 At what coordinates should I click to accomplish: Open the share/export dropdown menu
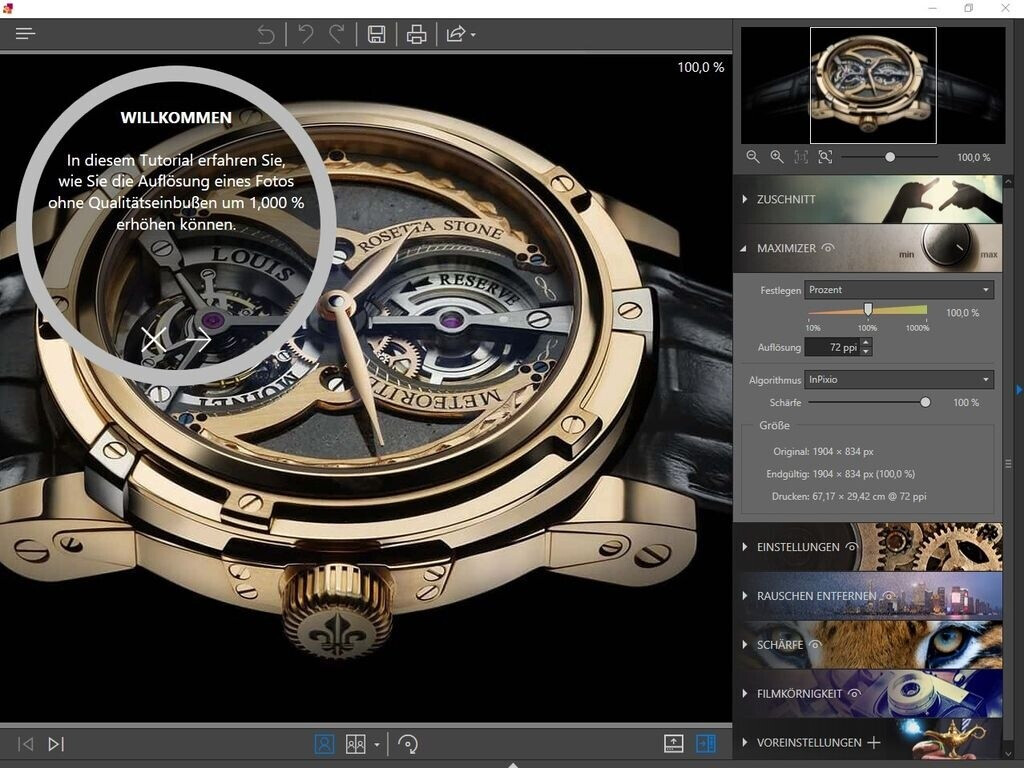click(460, 35)
